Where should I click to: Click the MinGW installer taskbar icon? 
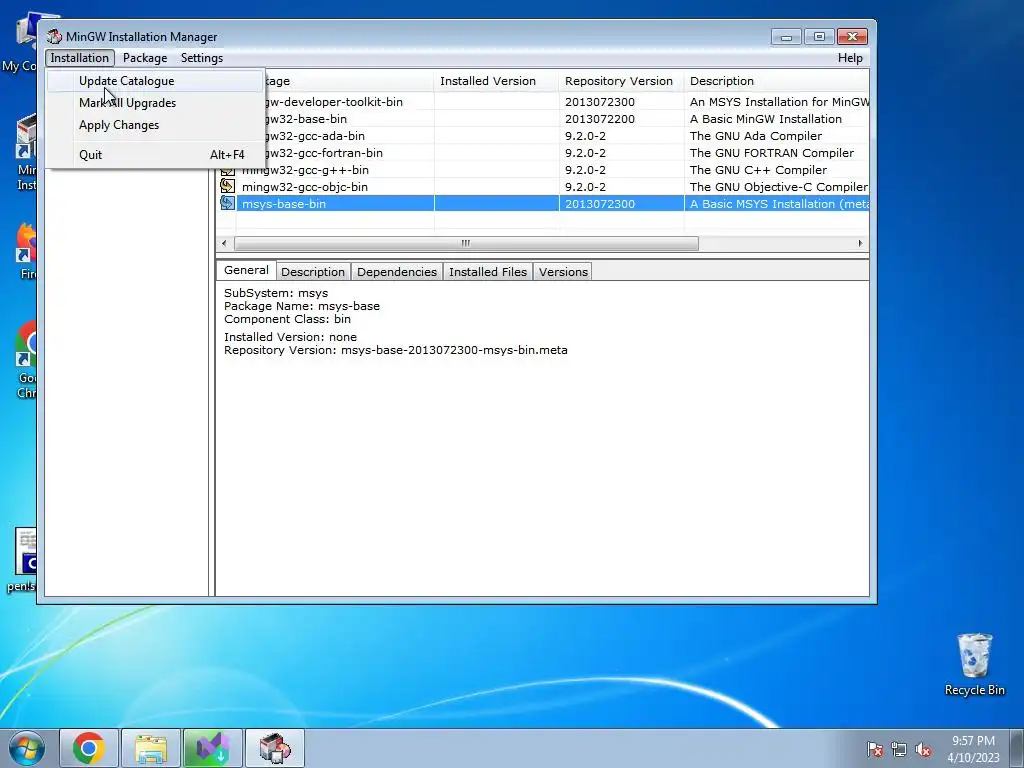click(275, 748)
